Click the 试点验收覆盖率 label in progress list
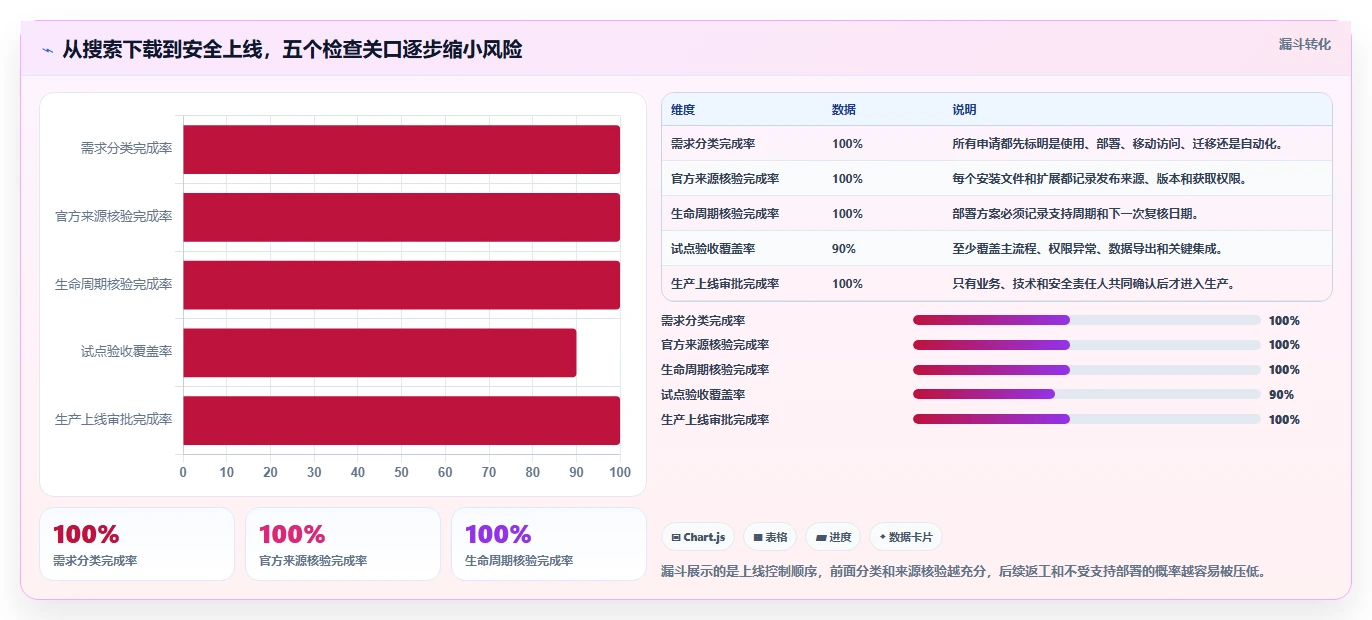Viewport: 1372px width, 620px height. point(703,395)
